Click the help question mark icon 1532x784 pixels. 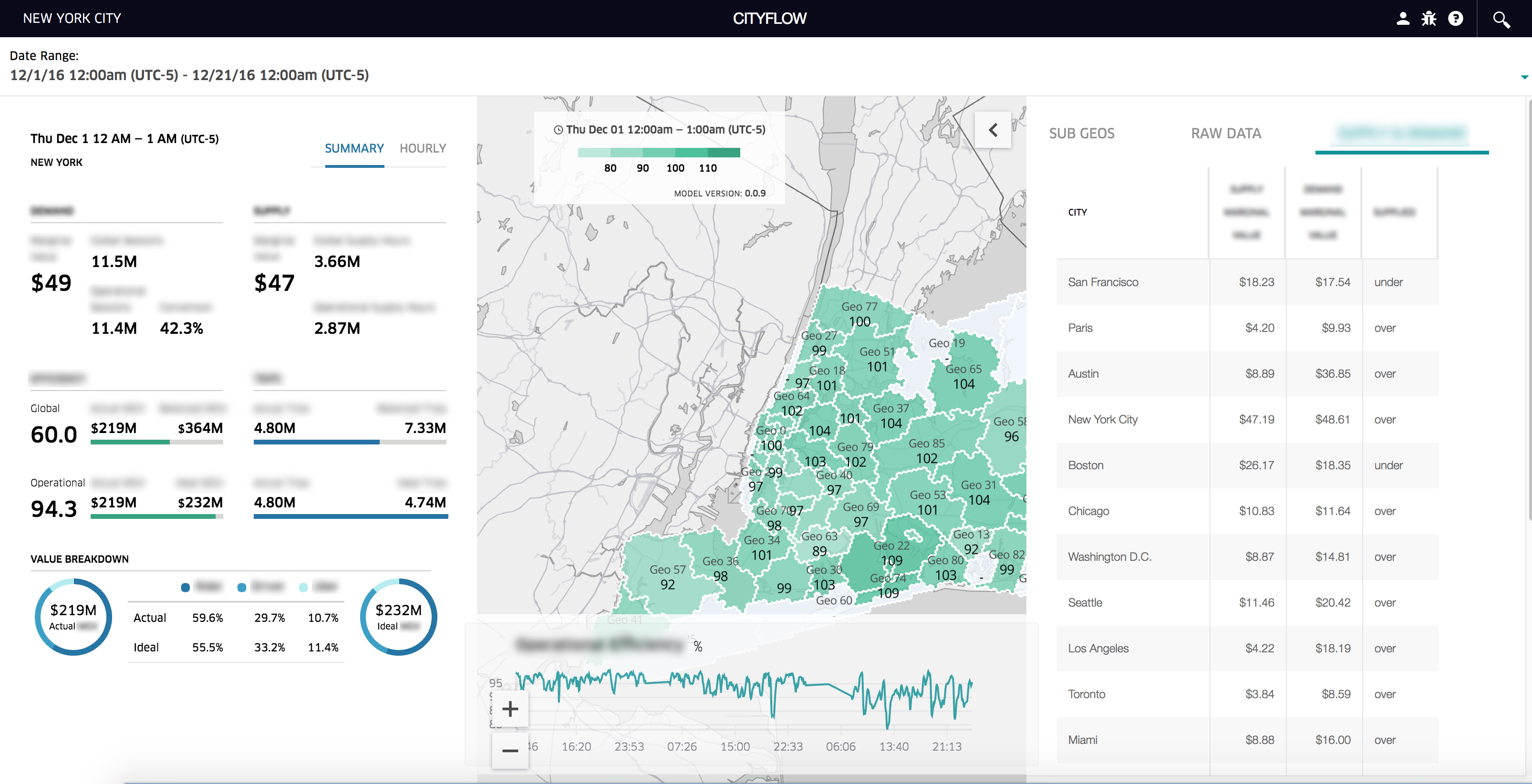pos(1455,19)
